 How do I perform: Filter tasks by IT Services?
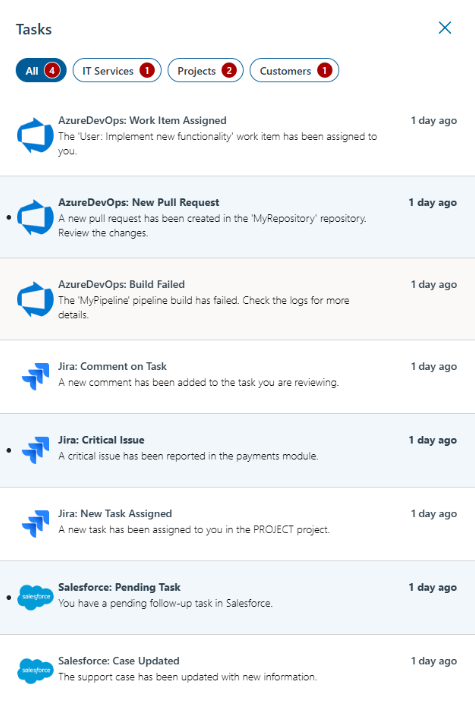pos(117,71)
